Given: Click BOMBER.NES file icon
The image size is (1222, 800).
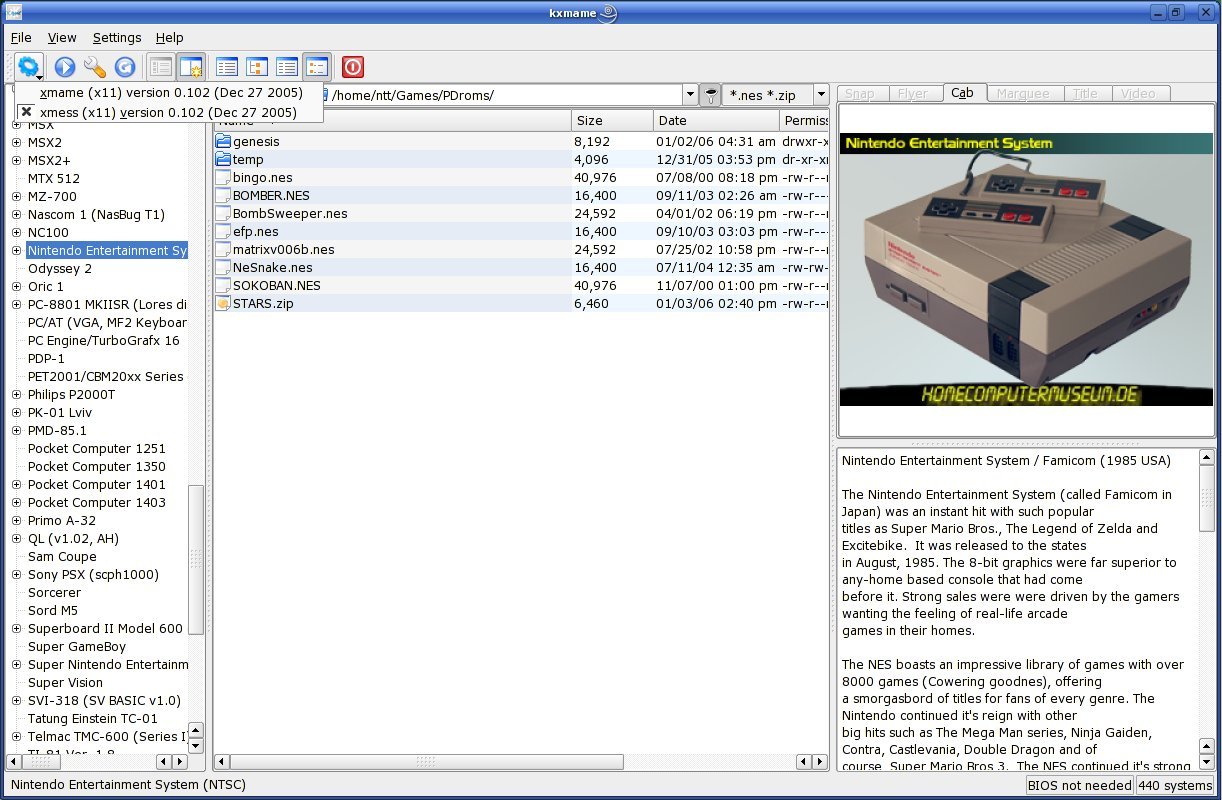Looking at the screenshot, I should coord(223,195).
